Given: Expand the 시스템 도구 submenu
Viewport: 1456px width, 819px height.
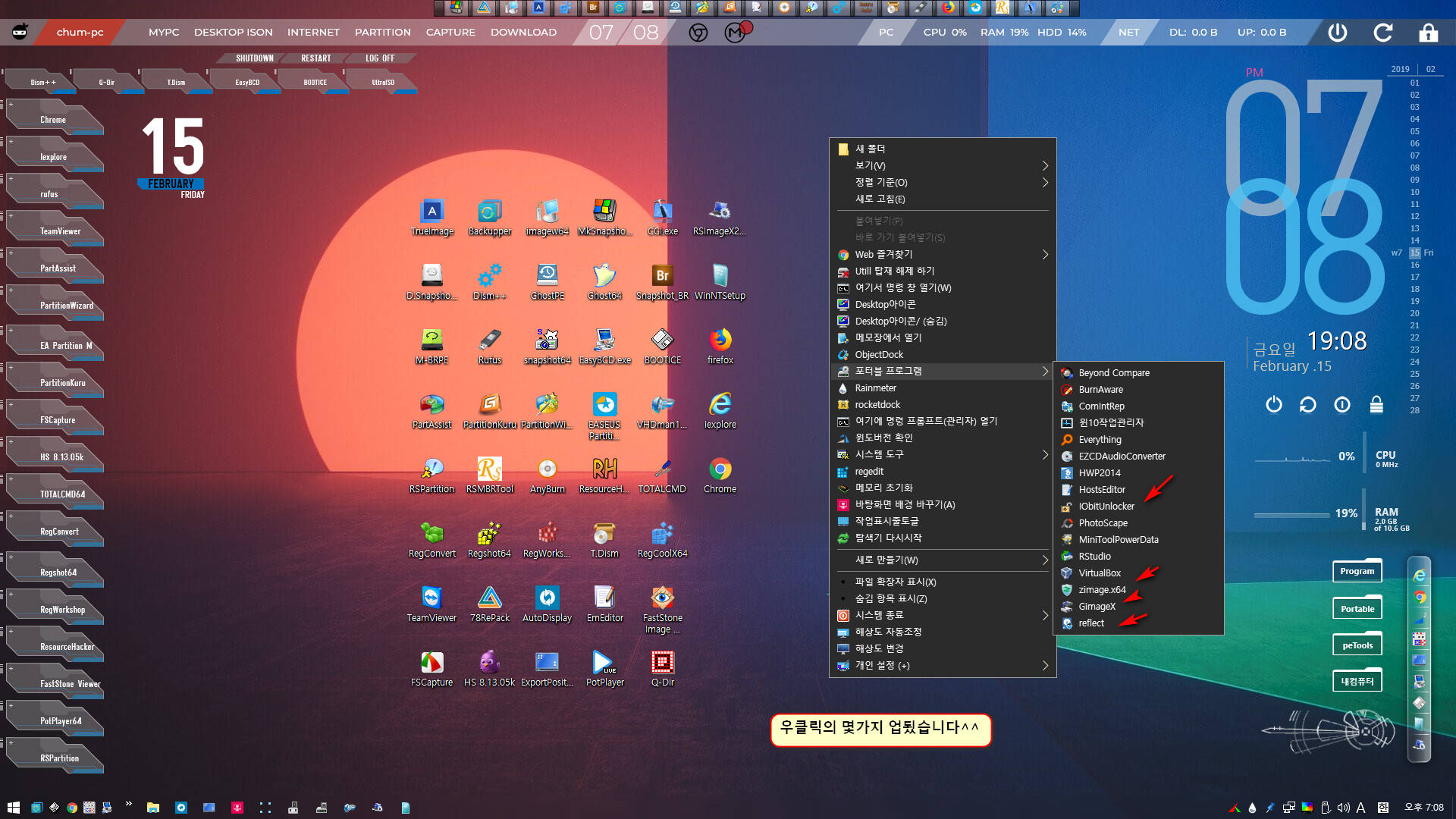Looking at the screenshot, I should [943, 454].
